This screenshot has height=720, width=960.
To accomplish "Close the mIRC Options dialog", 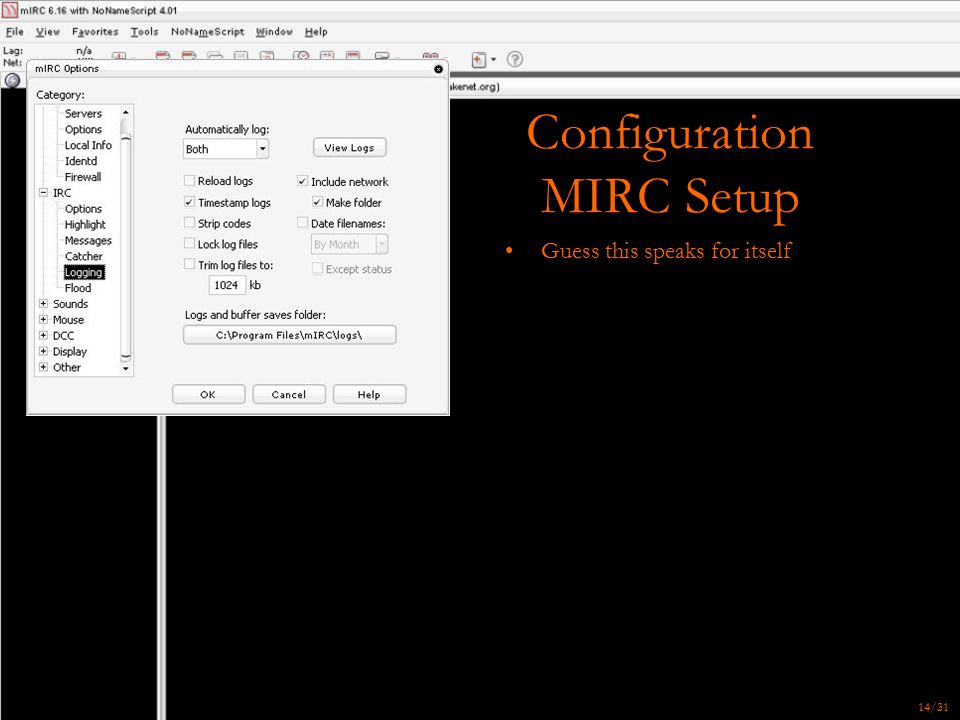I will click(438, 69).
